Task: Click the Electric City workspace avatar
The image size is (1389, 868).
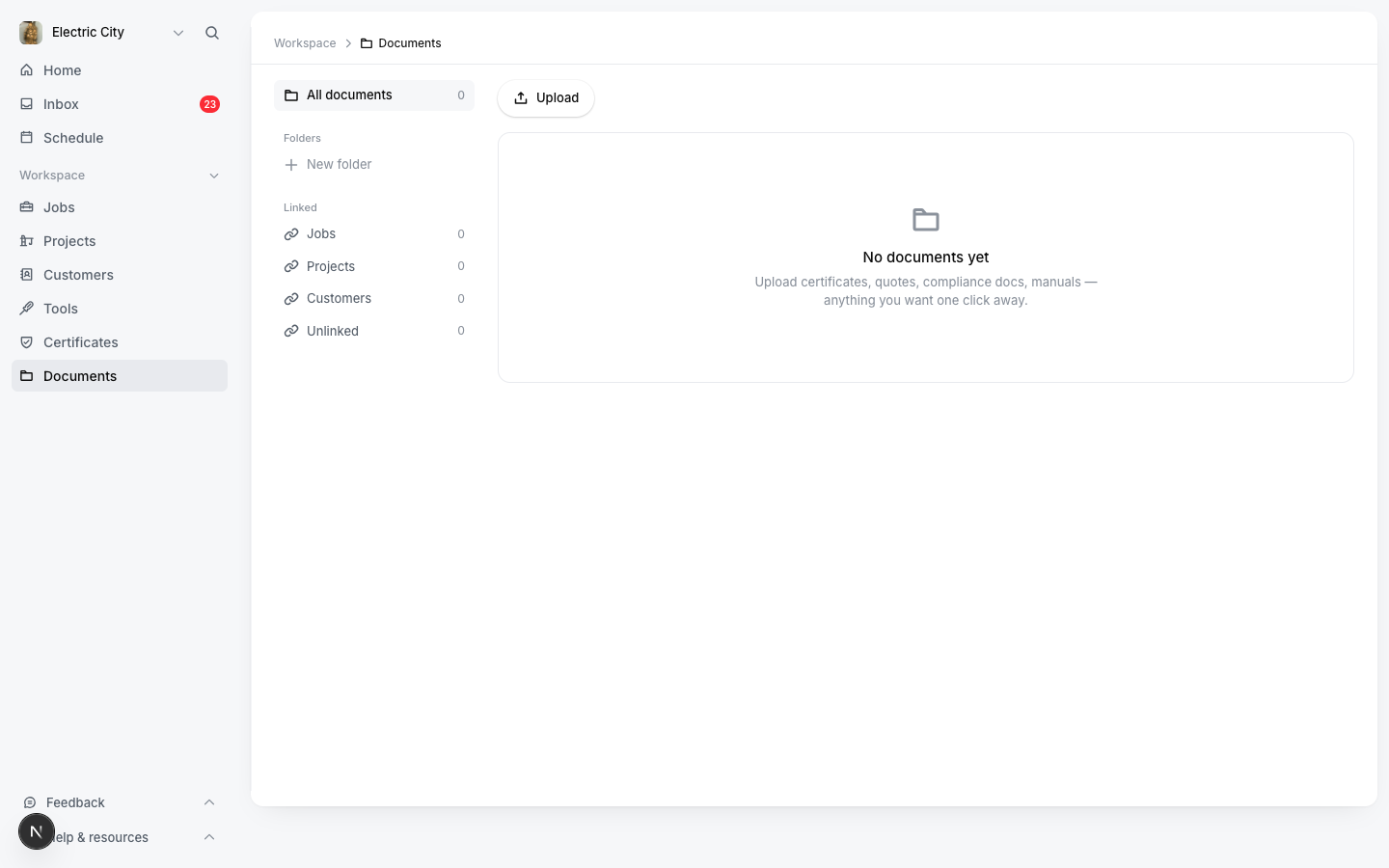Action: pyautogui.click(x=31, y=33)
